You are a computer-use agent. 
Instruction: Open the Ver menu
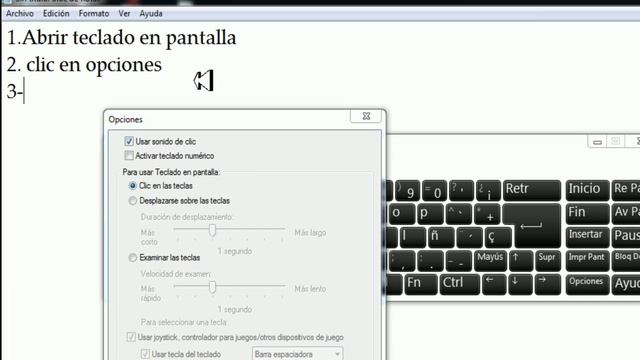tap(124, 13)
